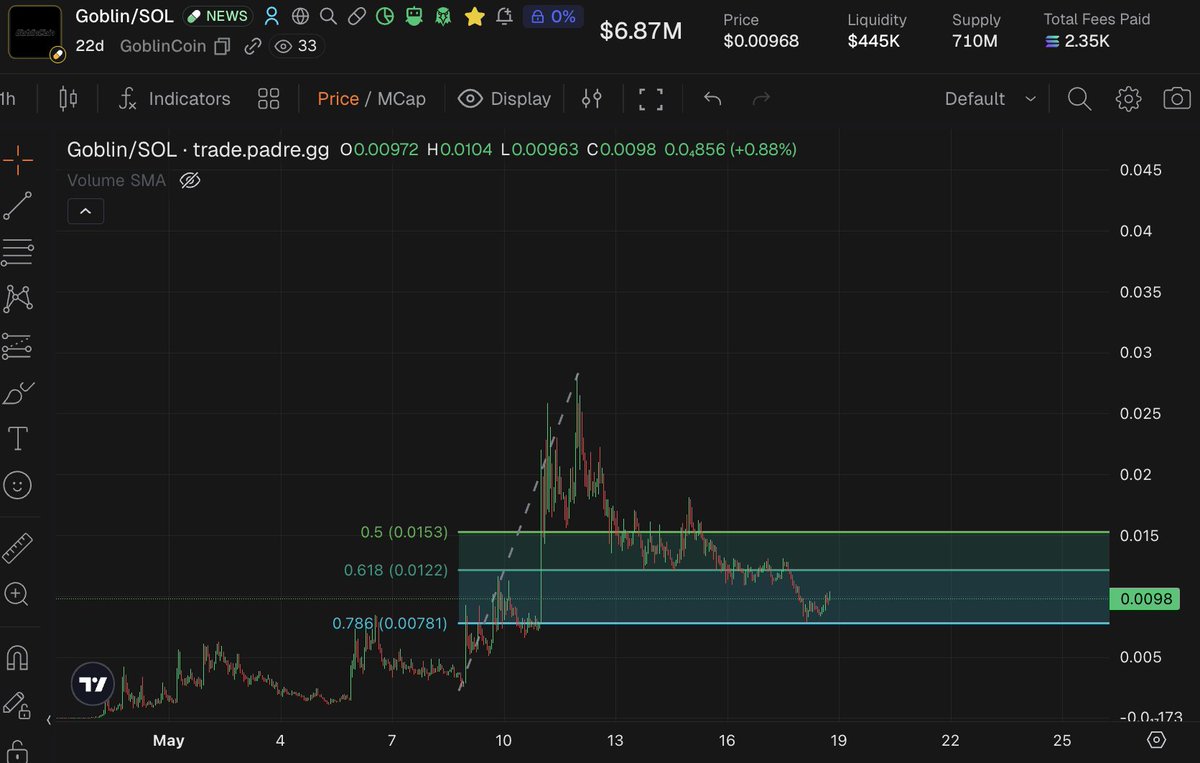1200x763 pixels.
Task: Open the Indicators dialog
Action: (x=175, y=98)
